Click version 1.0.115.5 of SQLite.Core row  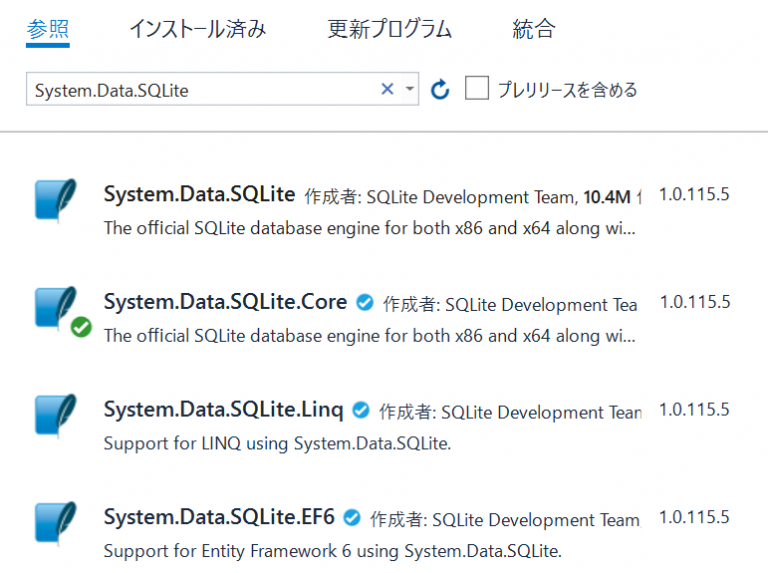pos(695,302)
